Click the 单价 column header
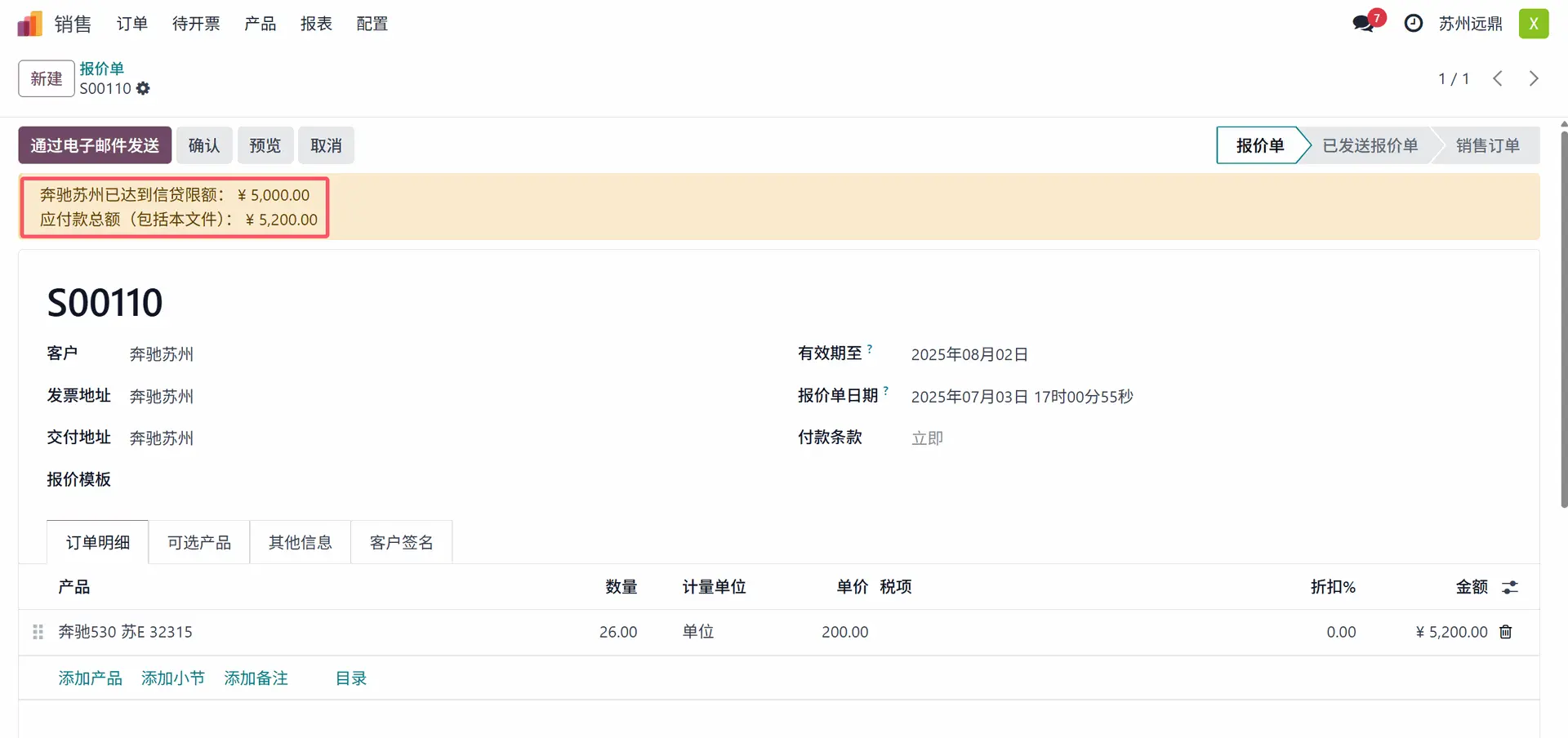The height and width of the screenshot is (738, 1568). click(853, 587)
